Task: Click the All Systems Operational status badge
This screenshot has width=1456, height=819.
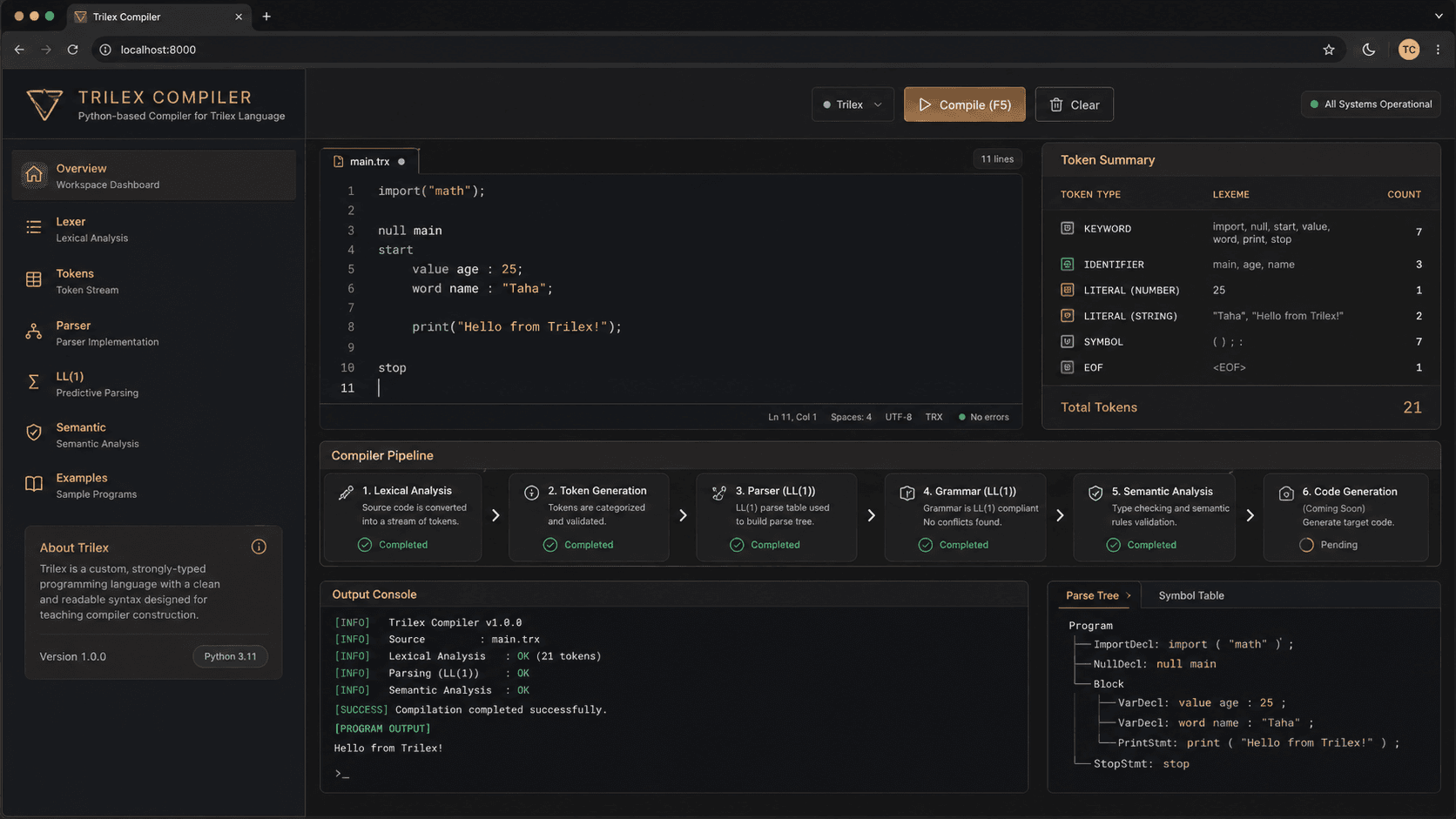Action: pos(1371,104)
